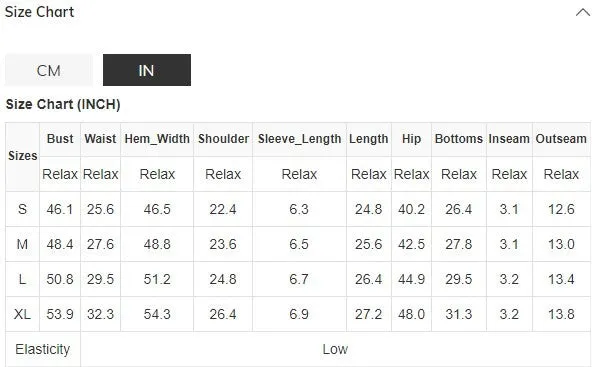Click the Low elasticity value cell
The width and height of the screenshot is (592, 367).
tap(335, 349)
